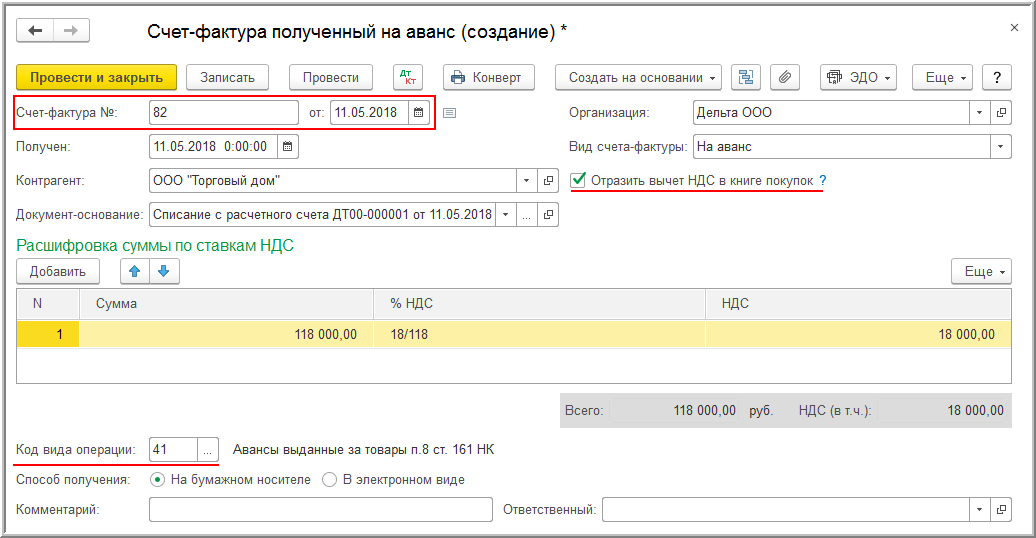Screen dimensions: 1036x538
Task: Move row down with blue down arrow
Action: (x=165, y=271)
